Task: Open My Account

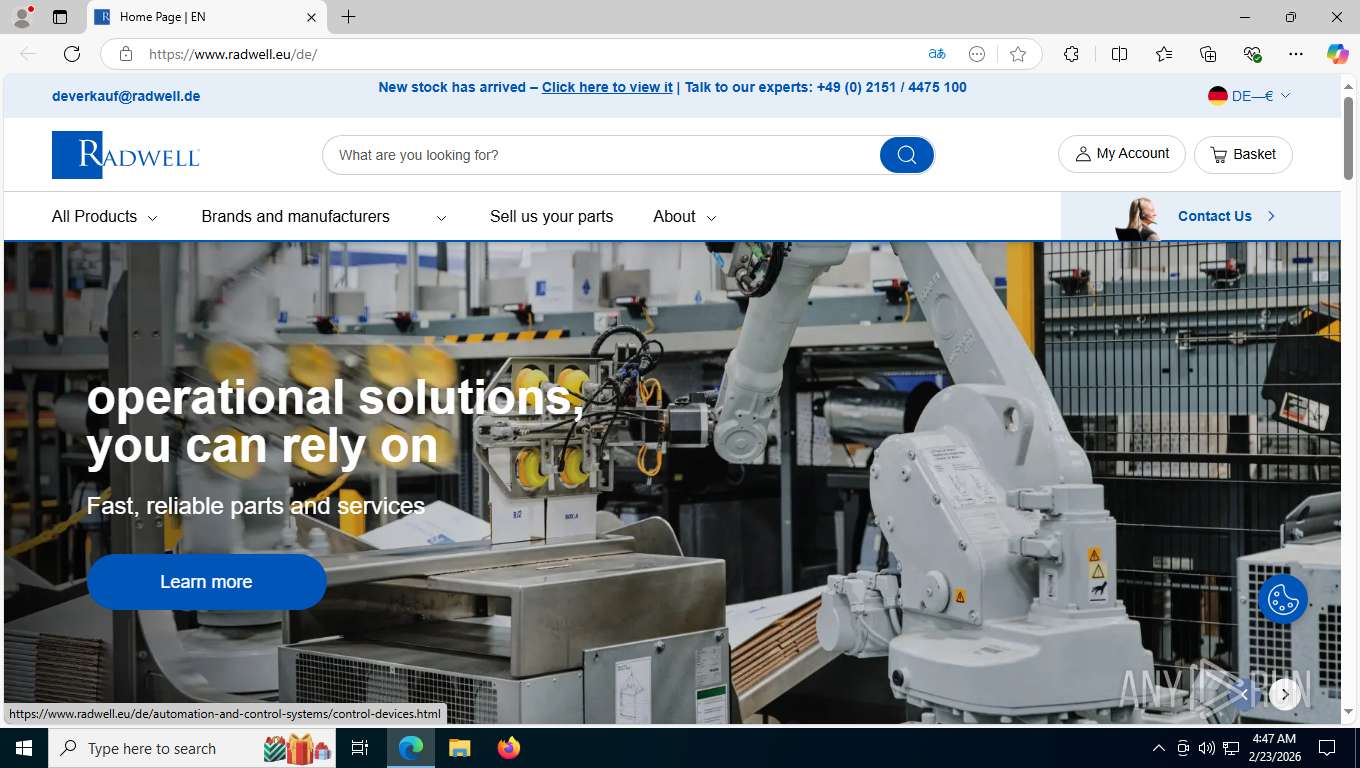Action: 1122,154
